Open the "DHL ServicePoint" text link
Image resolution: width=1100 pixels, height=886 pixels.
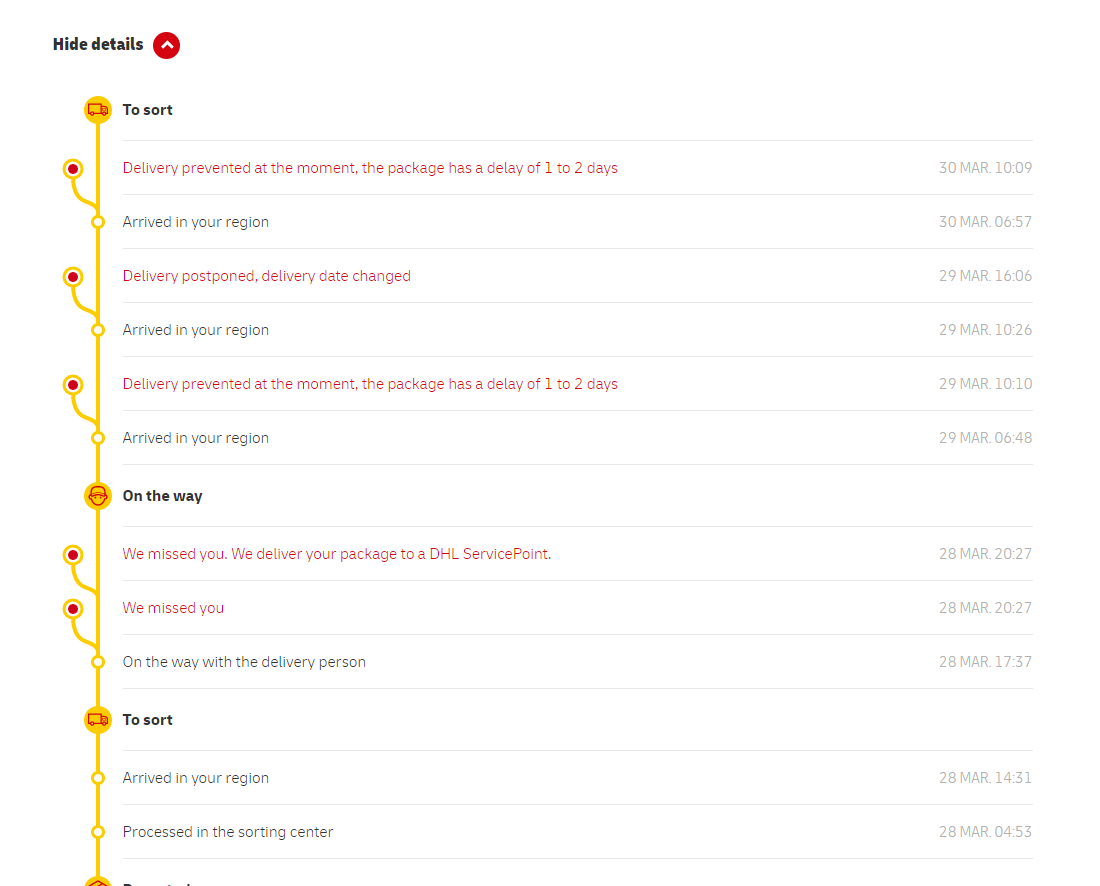coord(489,554)
